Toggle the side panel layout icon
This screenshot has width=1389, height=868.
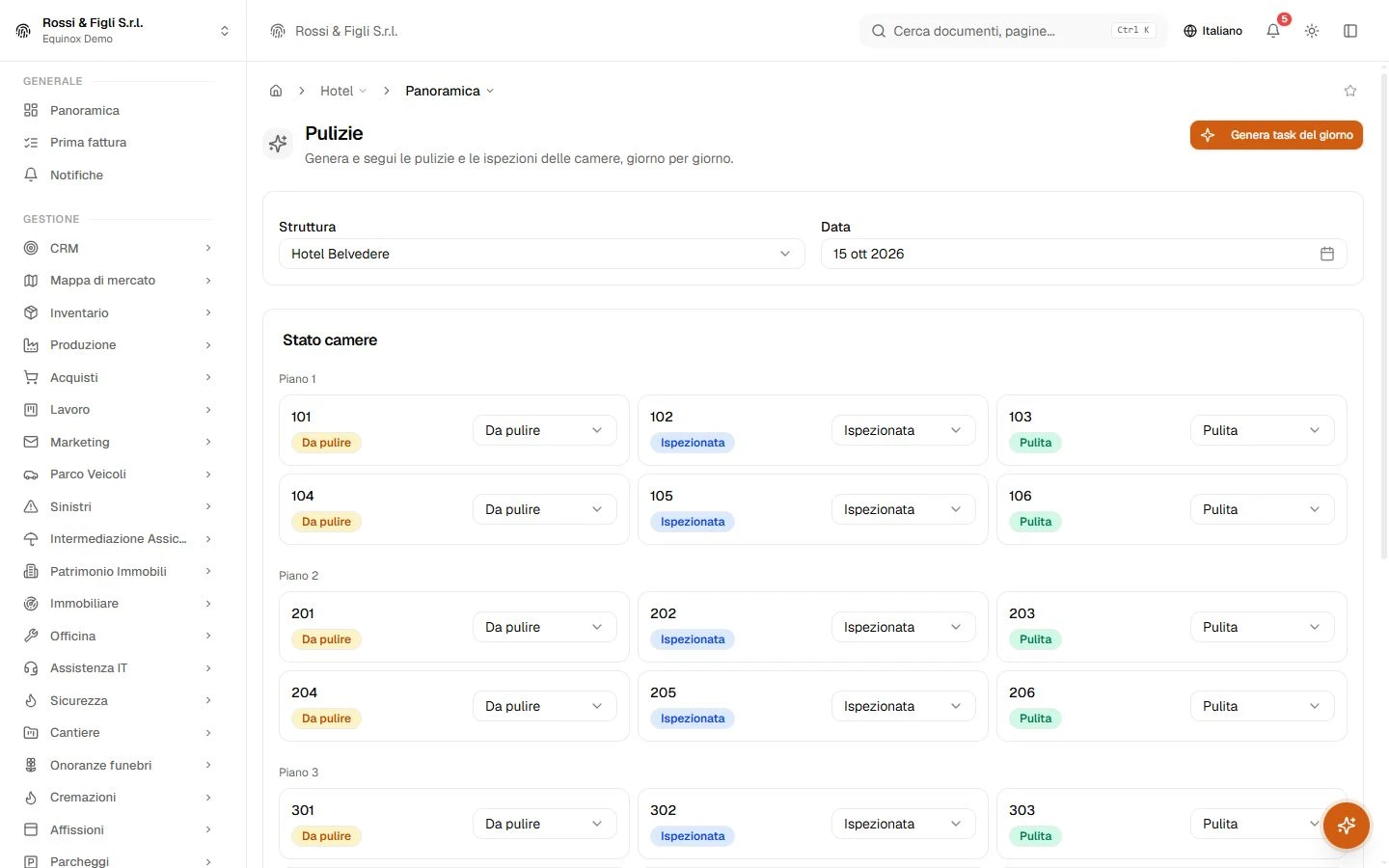coord(1350,31)
